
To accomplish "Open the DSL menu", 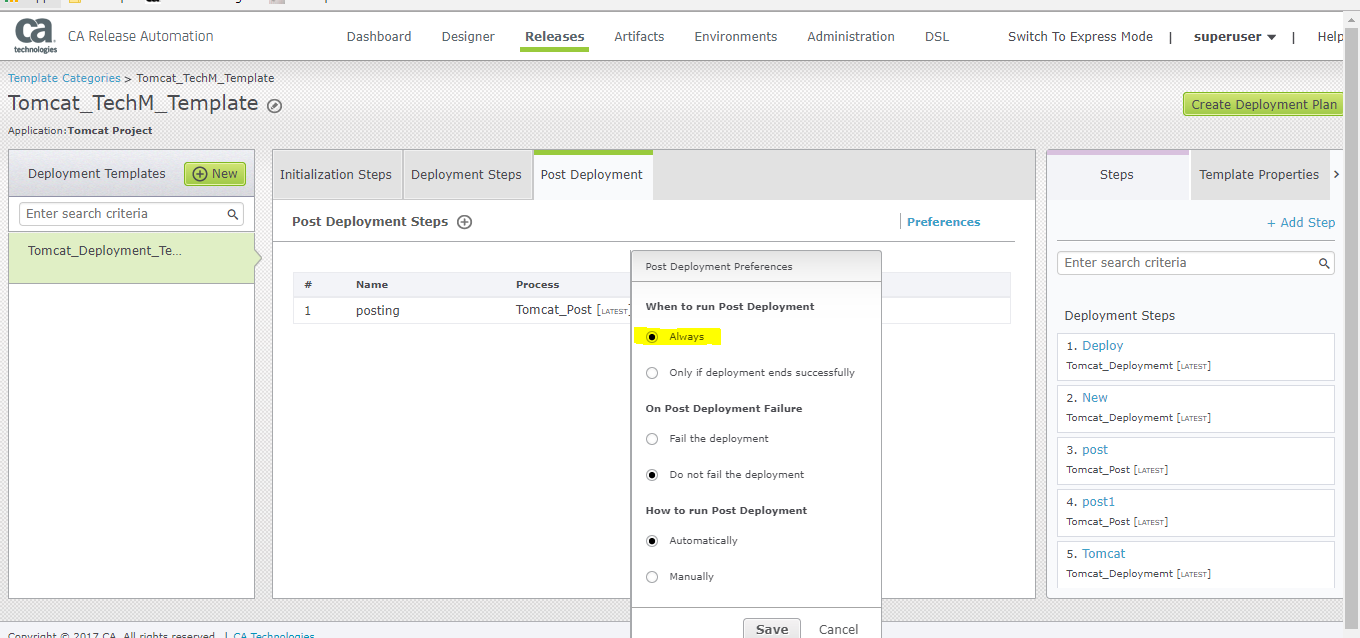I will pos(937,37).
